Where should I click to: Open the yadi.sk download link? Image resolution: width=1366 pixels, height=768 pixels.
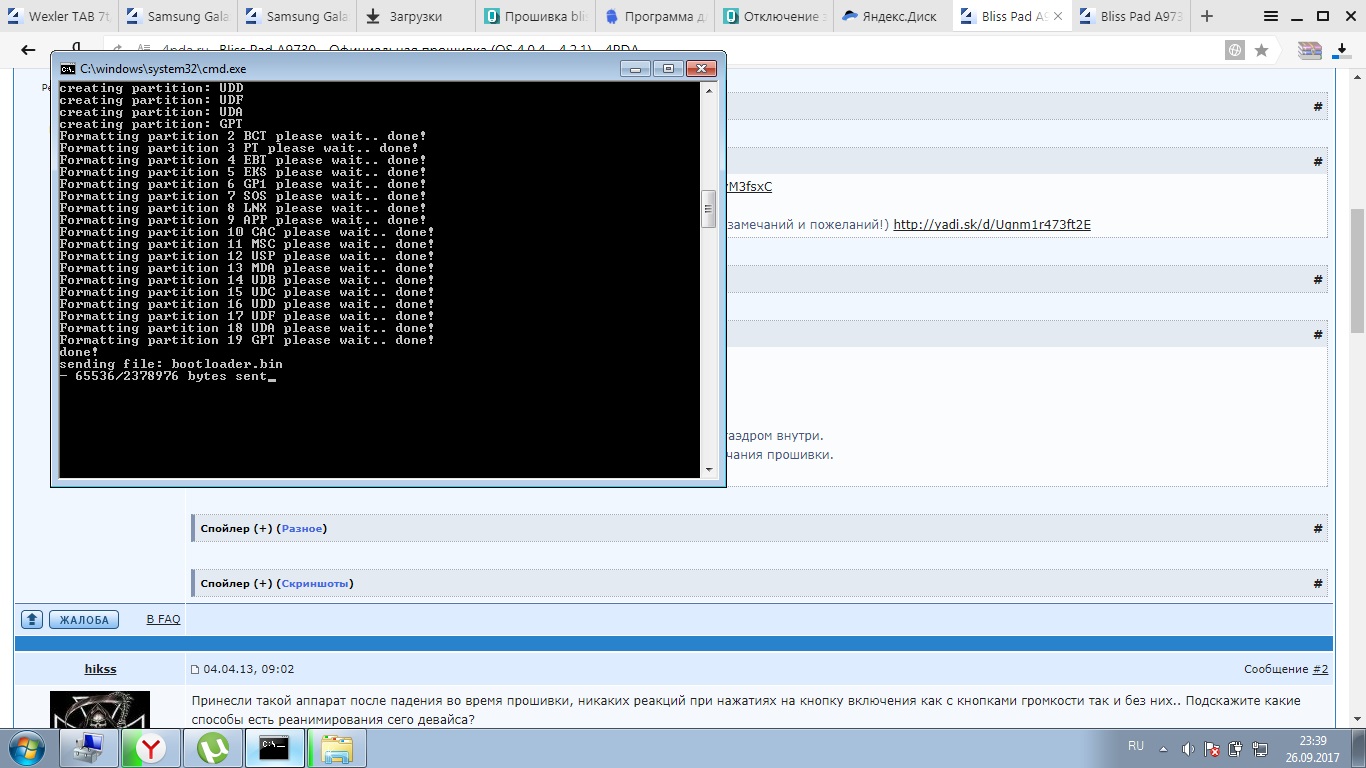pyautogui.click(x=991, y=224)
